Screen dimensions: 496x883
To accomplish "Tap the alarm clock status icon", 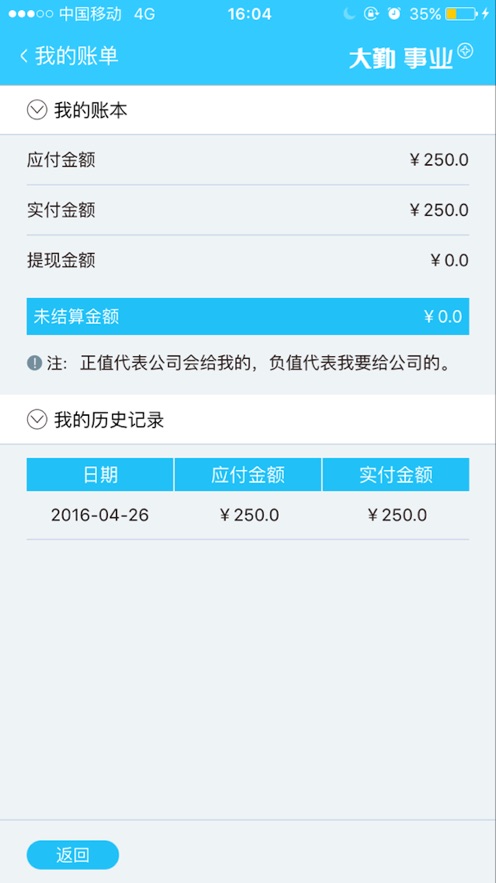I will click(394, 14).
